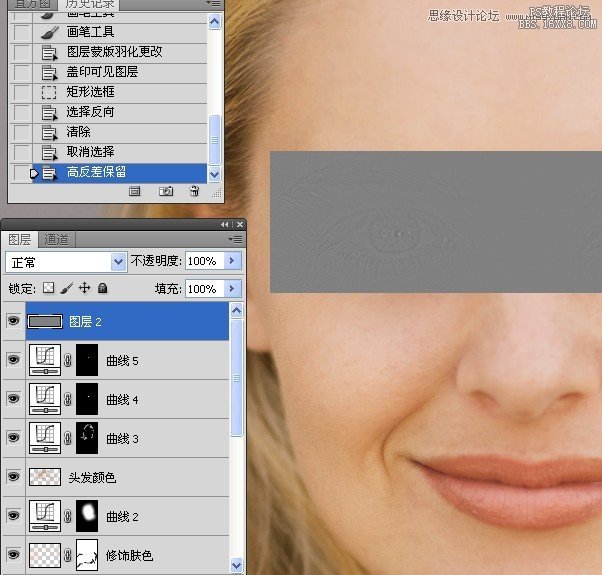Open the layers panel flyout menu

tap(235, 240)
